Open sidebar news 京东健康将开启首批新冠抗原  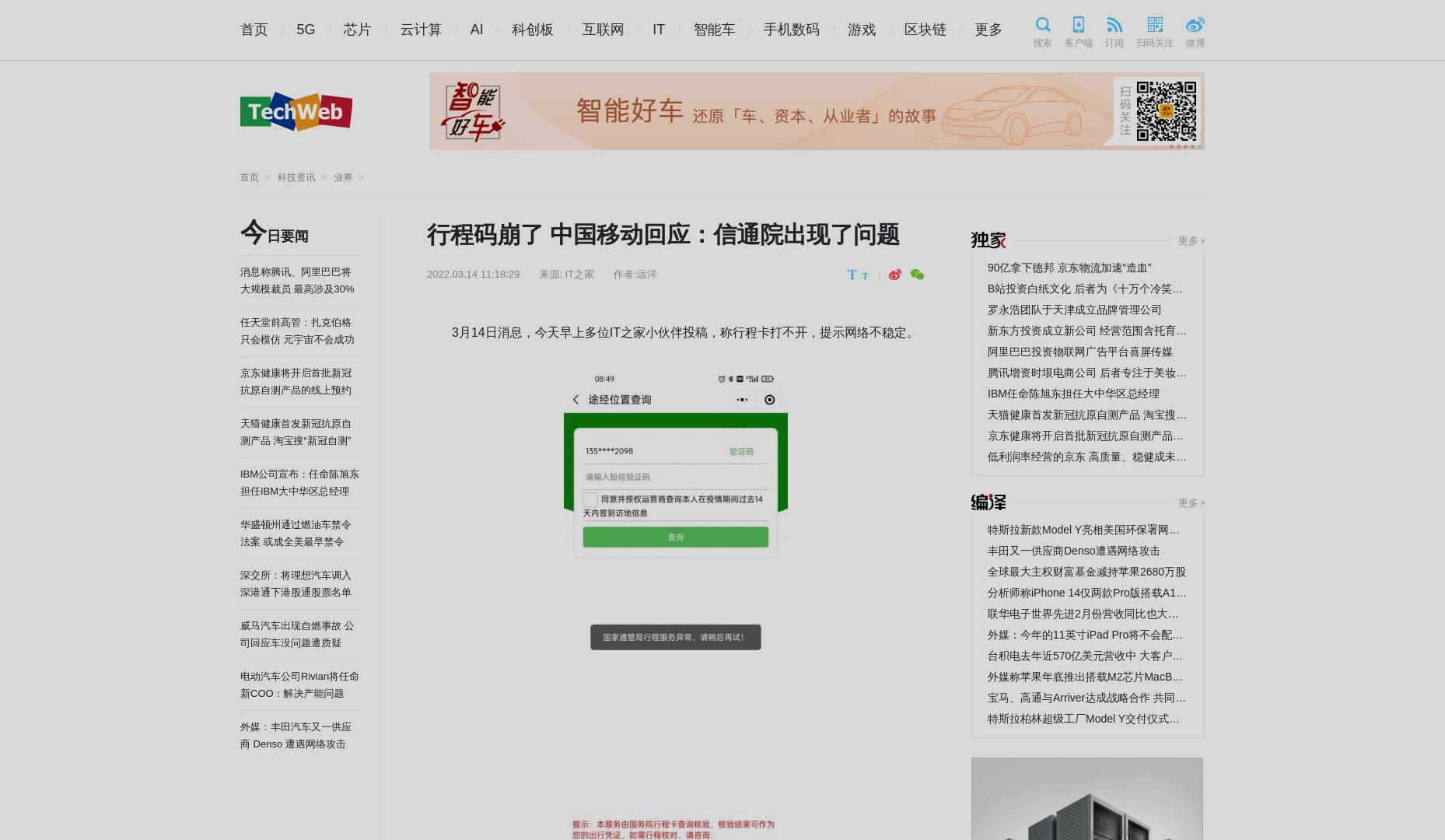tap(296, 382)
